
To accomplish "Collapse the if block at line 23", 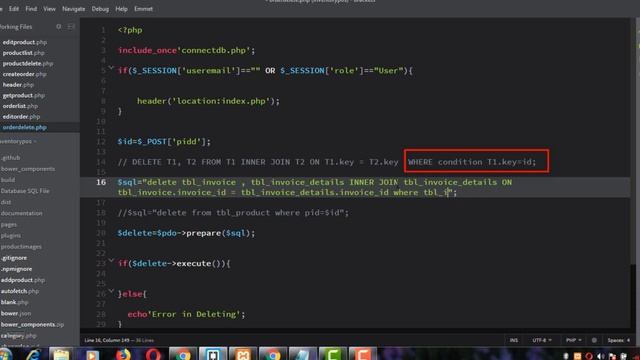I will (111, 261).
